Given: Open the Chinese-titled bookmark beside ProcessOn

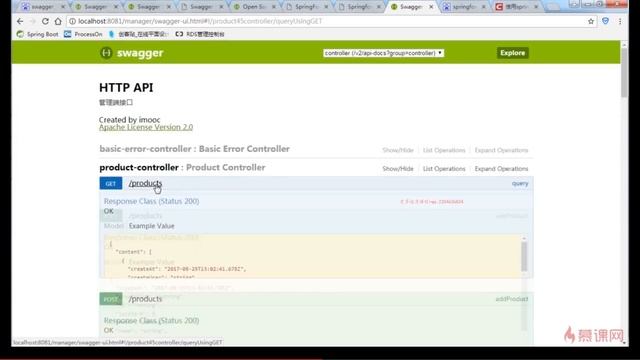Looking at the screenshot, I should tap(139, 34).
